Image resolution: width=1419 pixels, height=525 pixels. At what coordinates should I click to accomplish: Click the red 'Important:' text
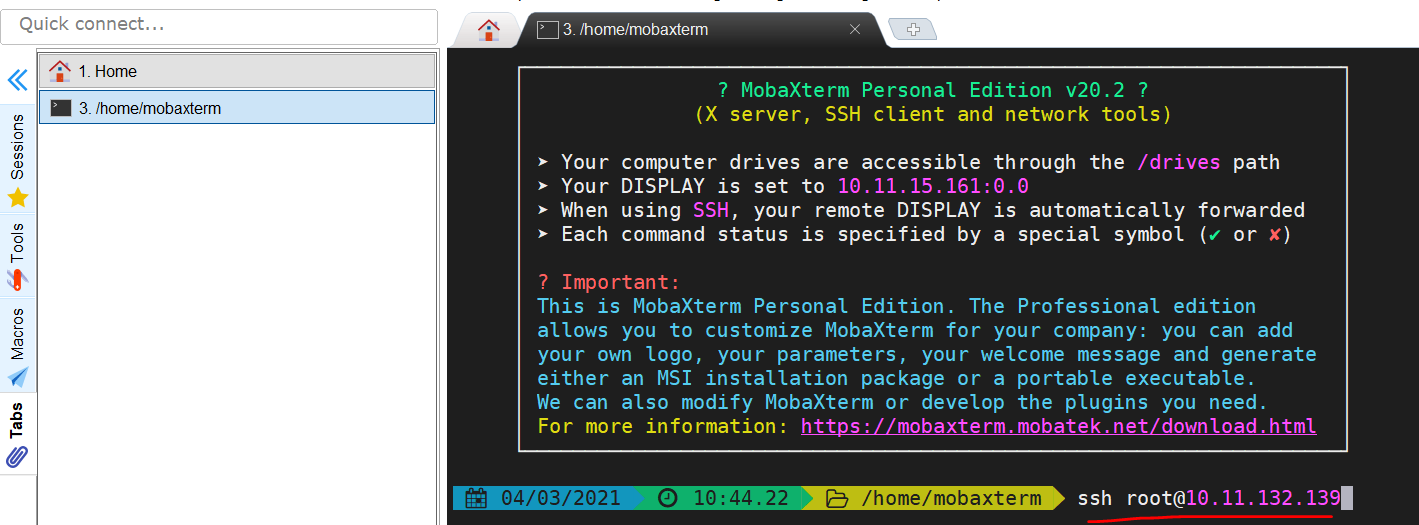pos(620,282)
